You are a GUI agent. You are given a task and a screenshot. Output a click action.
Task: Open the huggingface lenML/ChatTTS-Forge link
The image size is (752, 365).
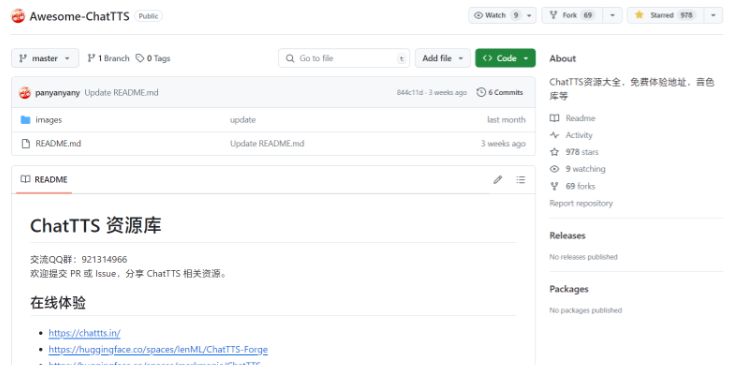coord(158,349)
